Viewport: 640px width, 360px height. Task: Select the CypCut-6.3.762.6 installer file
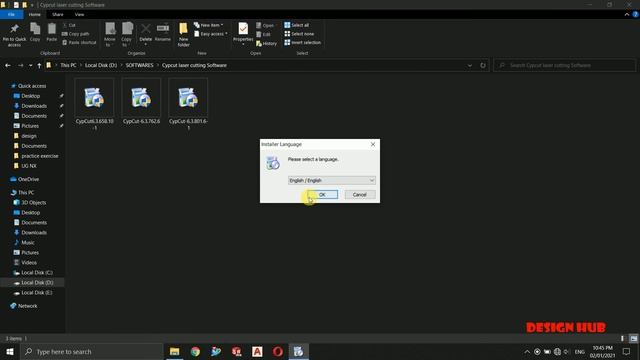[x=141, y=102]
